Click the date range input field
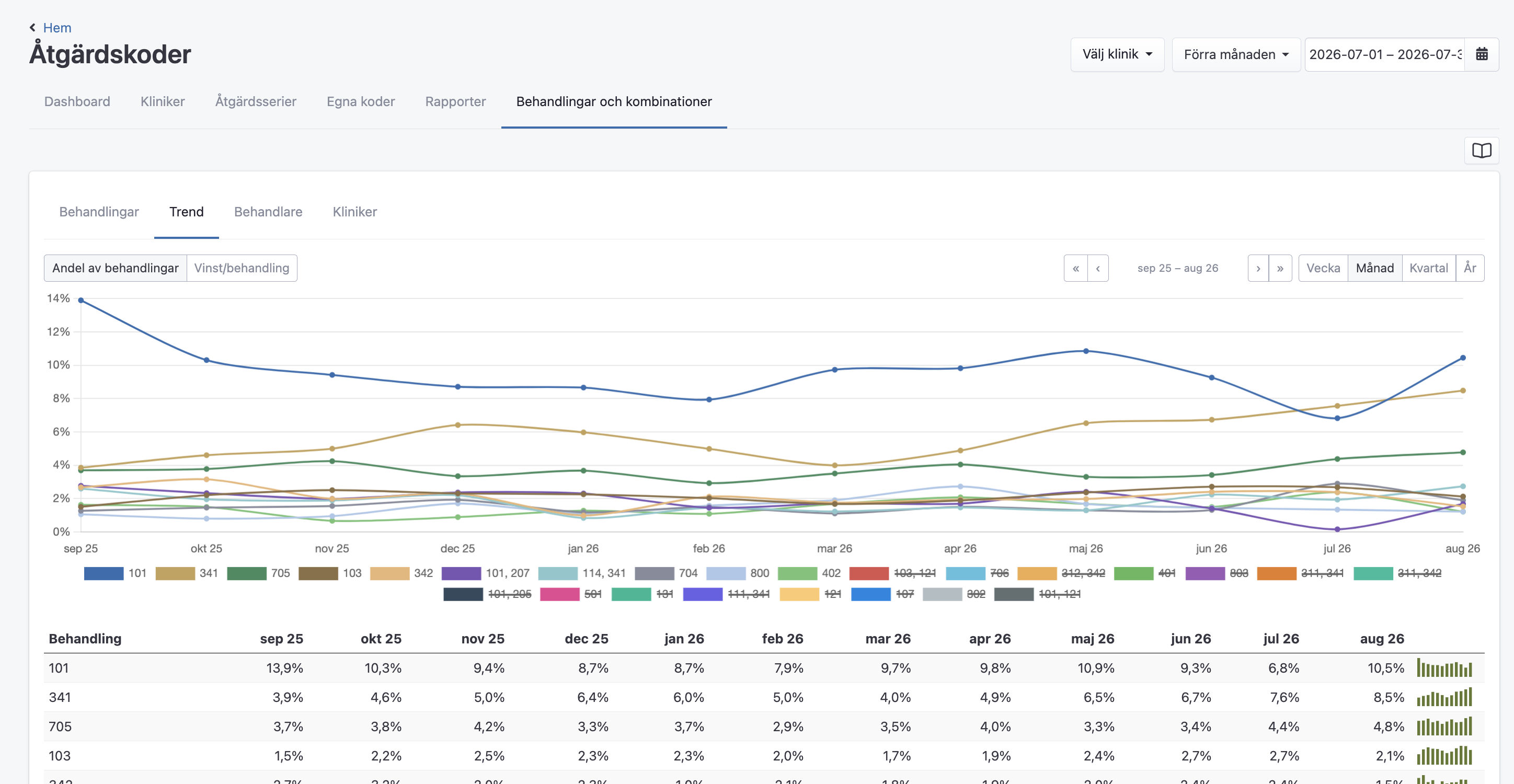 pyautogui.click(x=1385, y=54)
